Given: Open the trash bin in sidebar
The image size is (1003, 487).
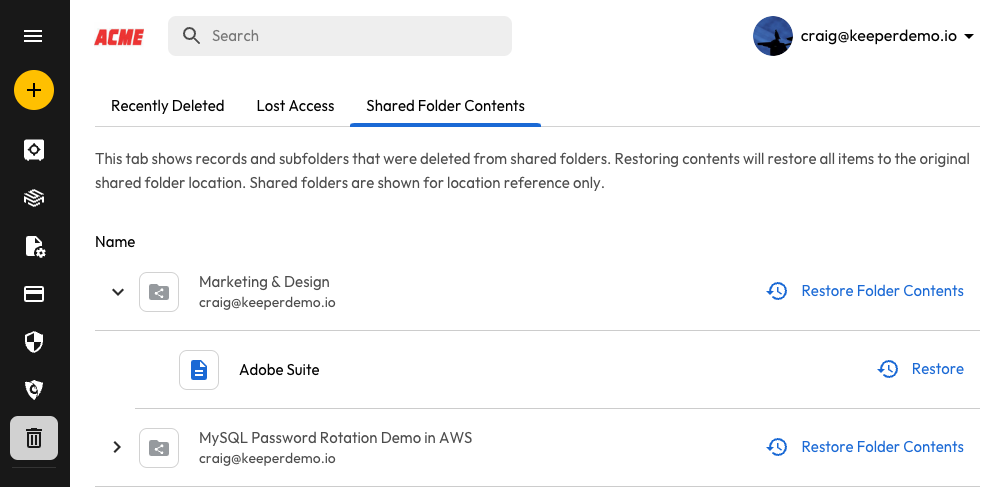Looking at the screenshot, I should click(x=33, y=438).
